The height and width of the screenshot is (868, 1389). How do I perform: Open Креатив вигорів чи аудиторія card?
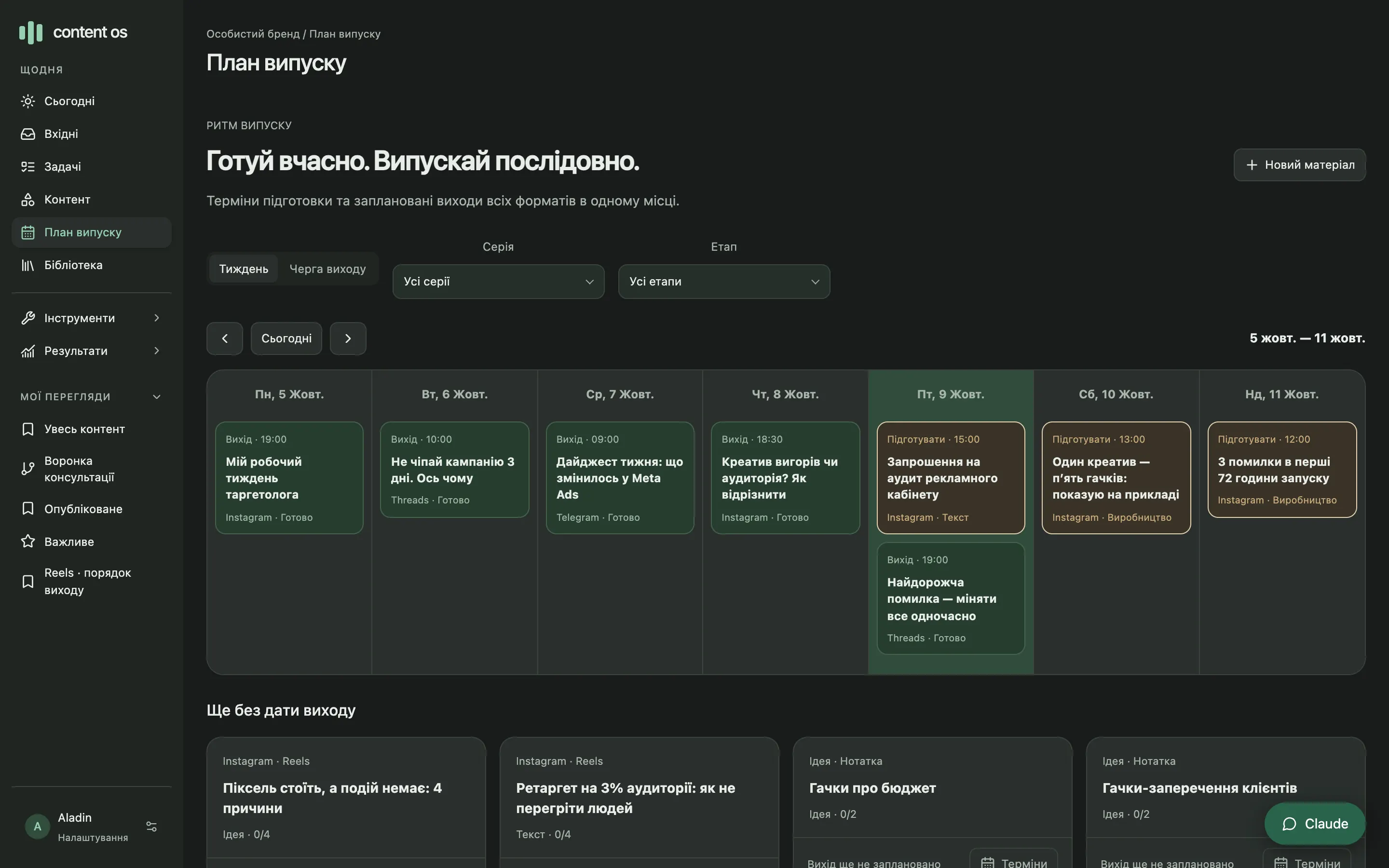pyautogui.click(x=785, y=477)
